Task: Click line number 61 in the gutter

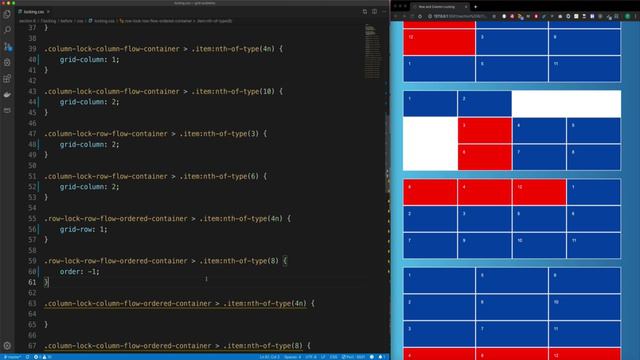Action: tap(32, 282)
